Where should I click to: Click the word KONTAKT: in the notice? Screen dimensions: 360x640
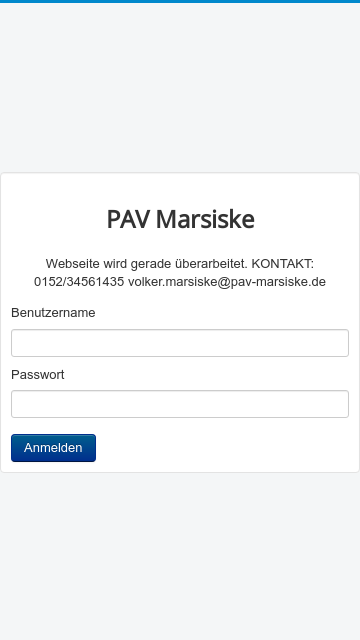(282, 264)
